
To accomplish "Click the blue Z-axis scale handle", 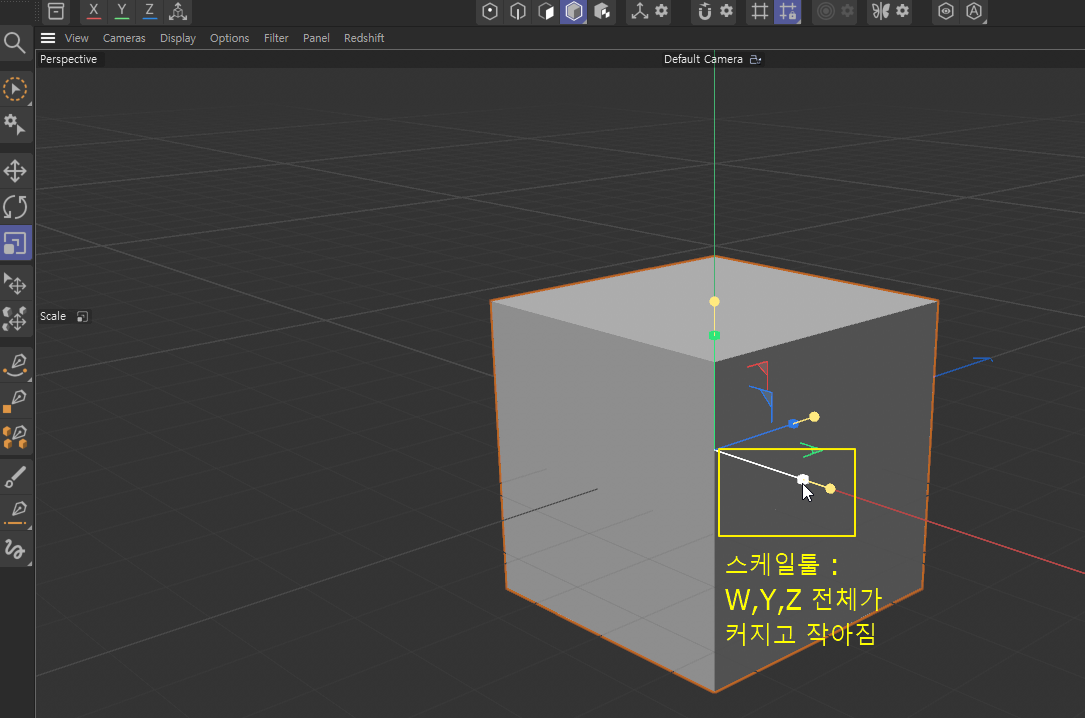I will point(794,423).
